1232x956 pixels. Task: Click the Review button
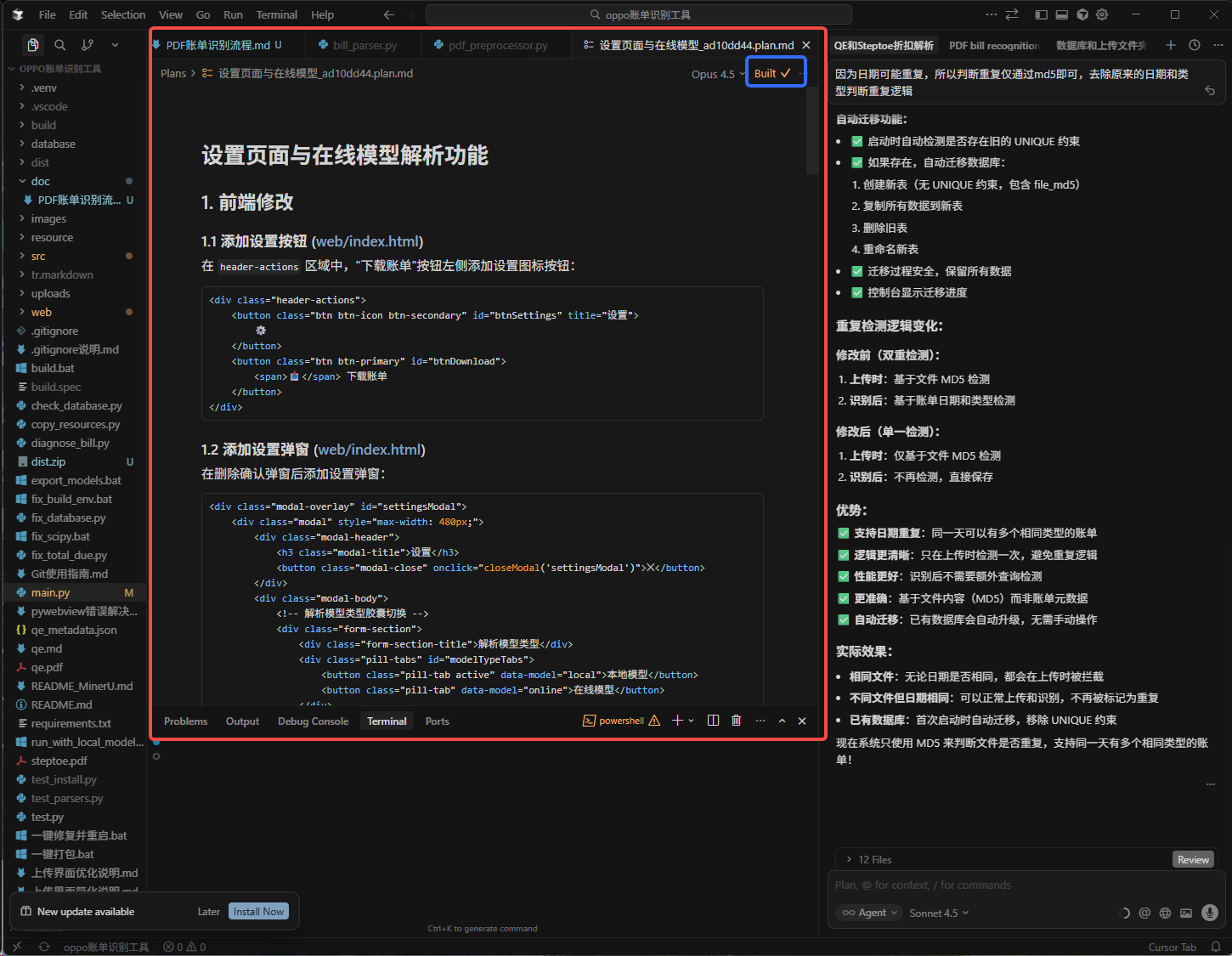point(1193,859)
